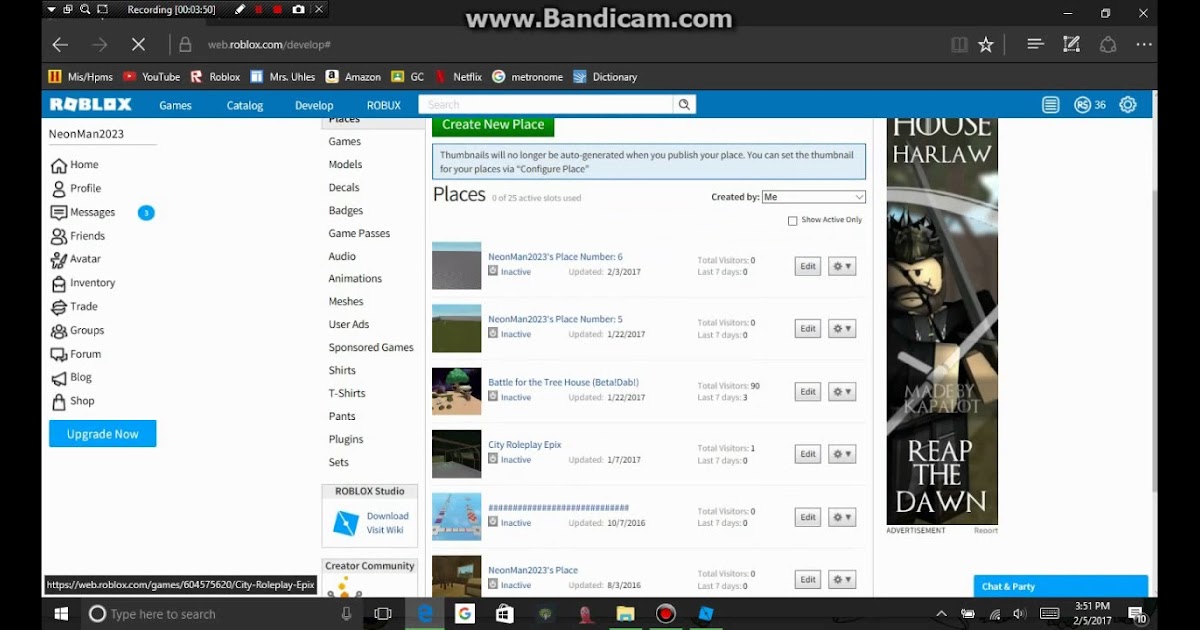The image size is (1200, 630).
Task: Open ROBLOX Studio Download link
Action: click(x=387, y=516)
